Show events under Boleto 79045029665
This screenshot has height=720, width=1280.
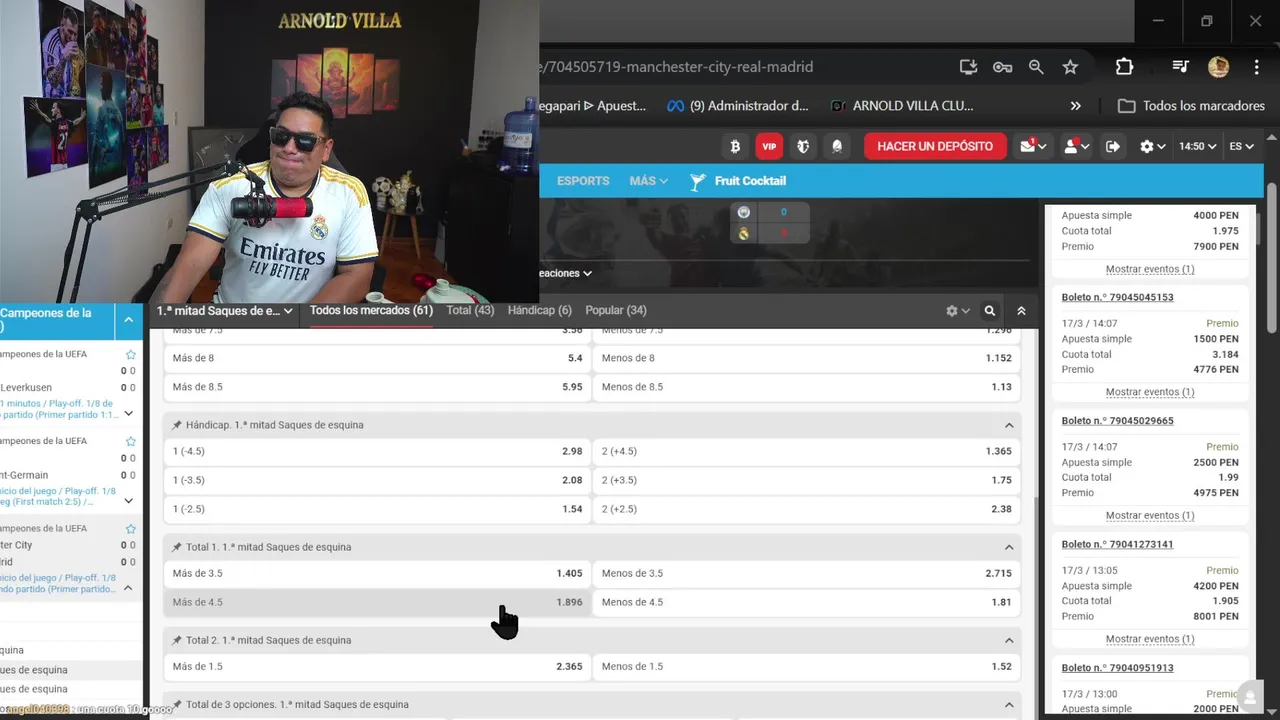(1150, 516)
